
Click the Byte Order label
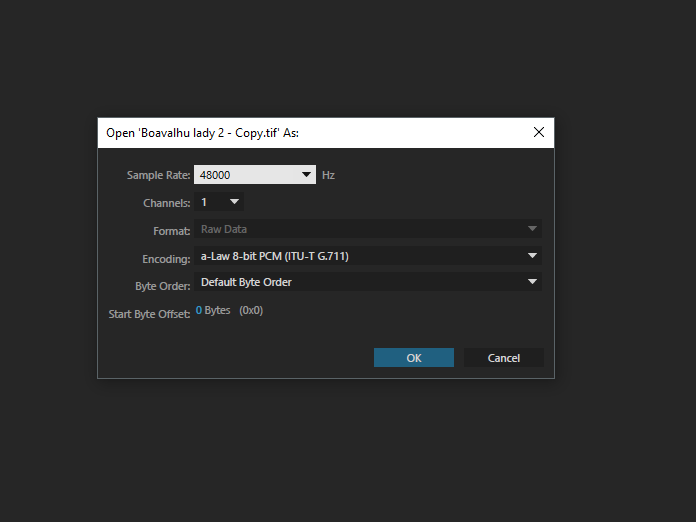click(162, 286)
